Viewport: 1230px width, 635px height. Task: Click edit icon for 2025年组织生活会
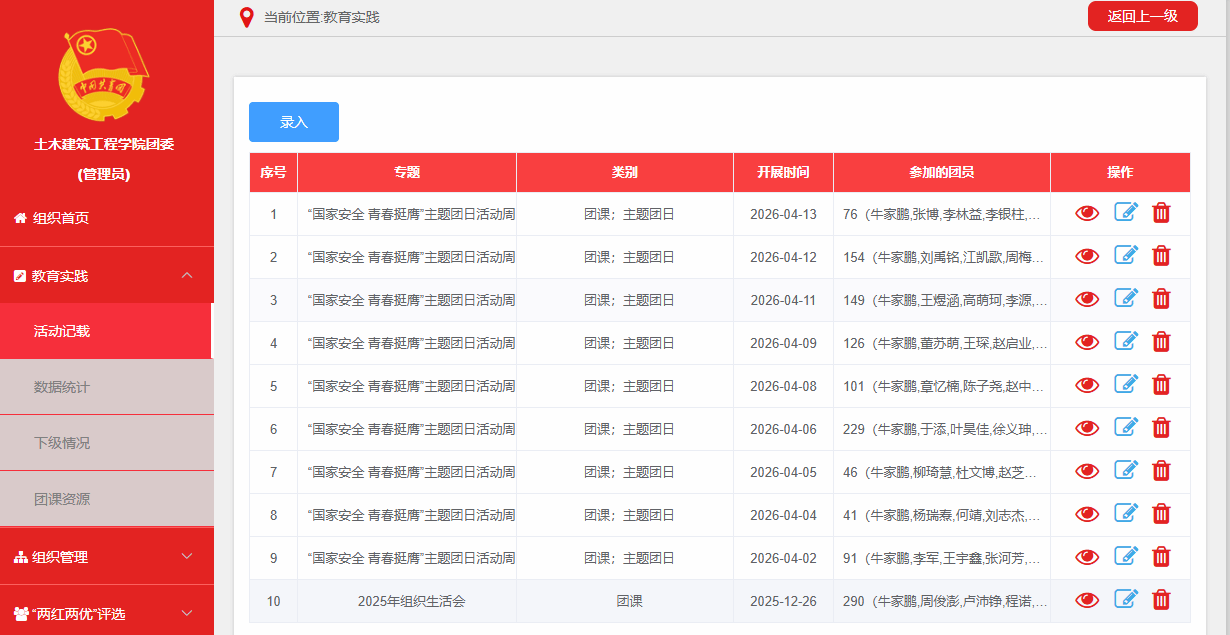(x=1126, y=600)
